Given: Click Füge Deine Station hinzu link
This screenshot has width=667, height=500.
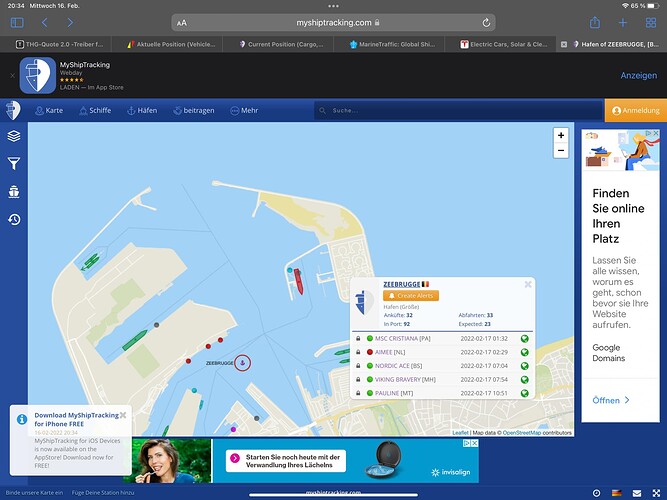Looking at the screenshot, I should (x=103, y=493).
